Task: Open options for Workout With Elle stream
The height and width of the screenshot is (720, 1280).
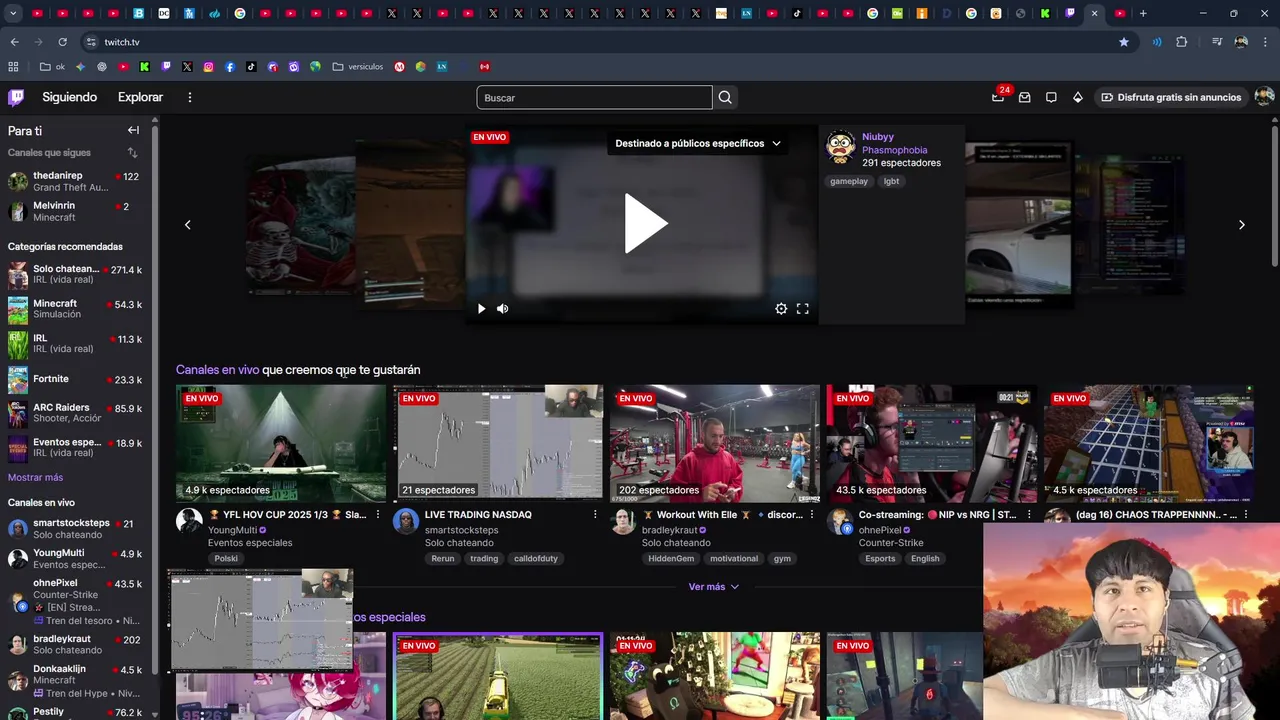Action: tap(812, 515)
